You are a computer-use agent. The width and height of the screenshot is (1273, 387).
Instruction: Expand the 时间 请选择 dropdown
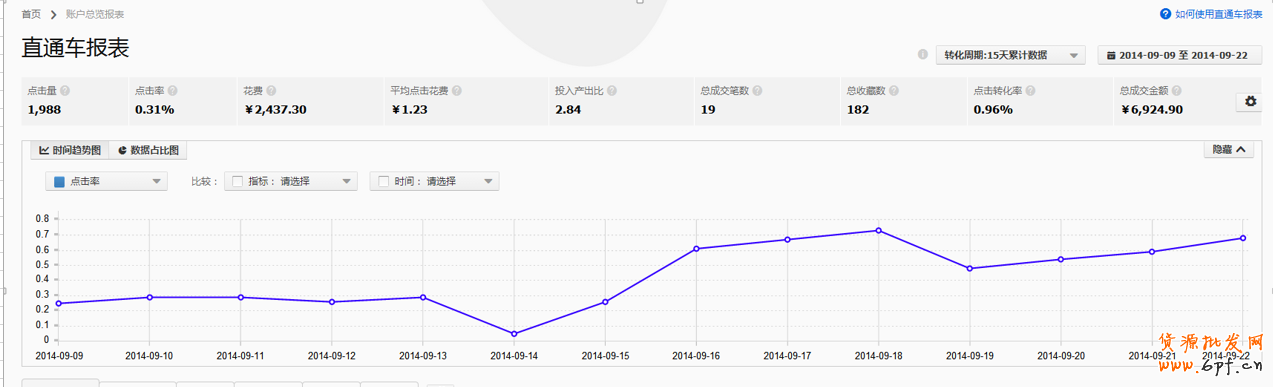pos(434,181)
